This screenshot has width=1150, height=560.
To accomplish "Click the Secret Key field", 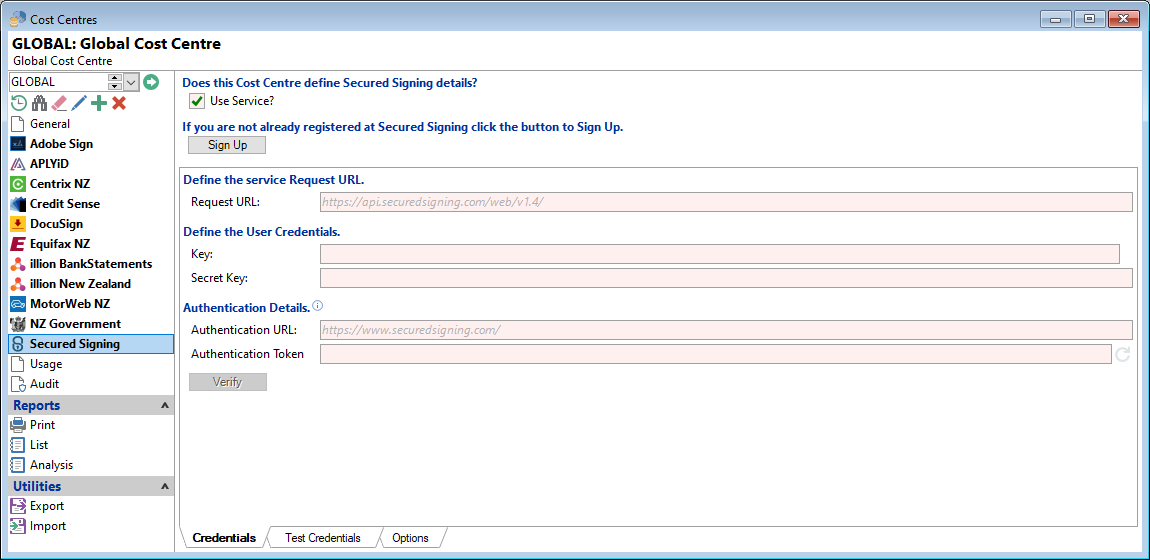I will (x=726, y=278).
